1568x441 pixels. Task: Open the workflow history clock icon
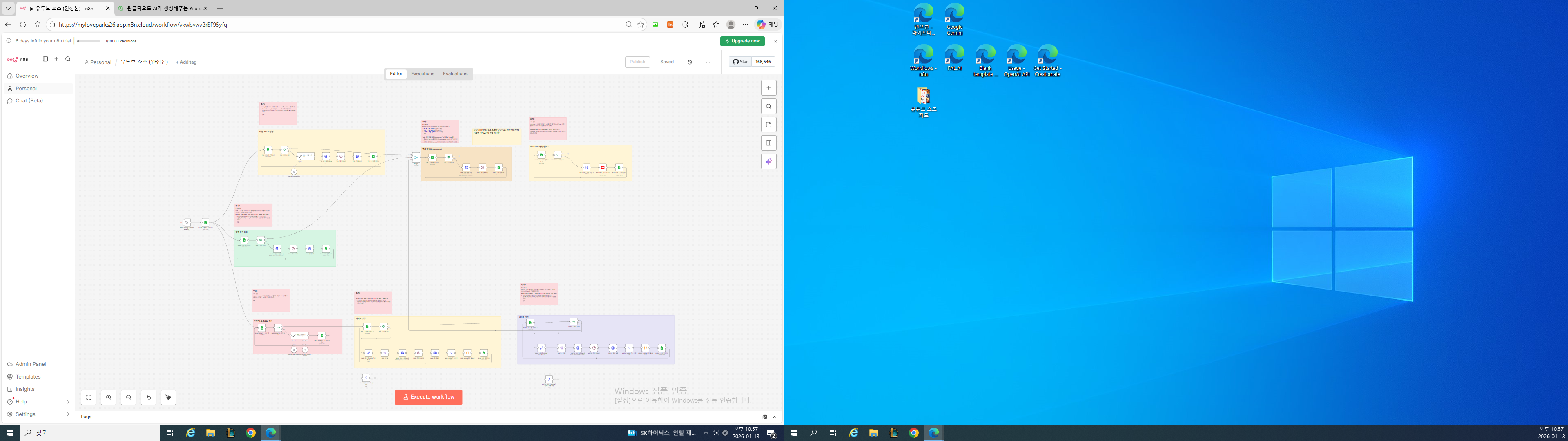(690, 62)
